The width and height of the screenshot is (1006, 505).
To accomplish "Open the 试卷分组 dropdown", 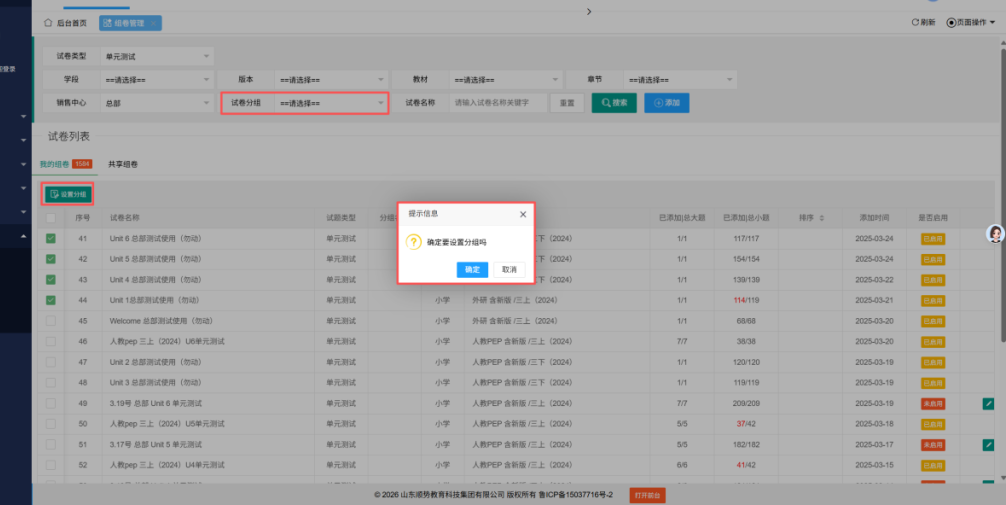I will (331, 103).
